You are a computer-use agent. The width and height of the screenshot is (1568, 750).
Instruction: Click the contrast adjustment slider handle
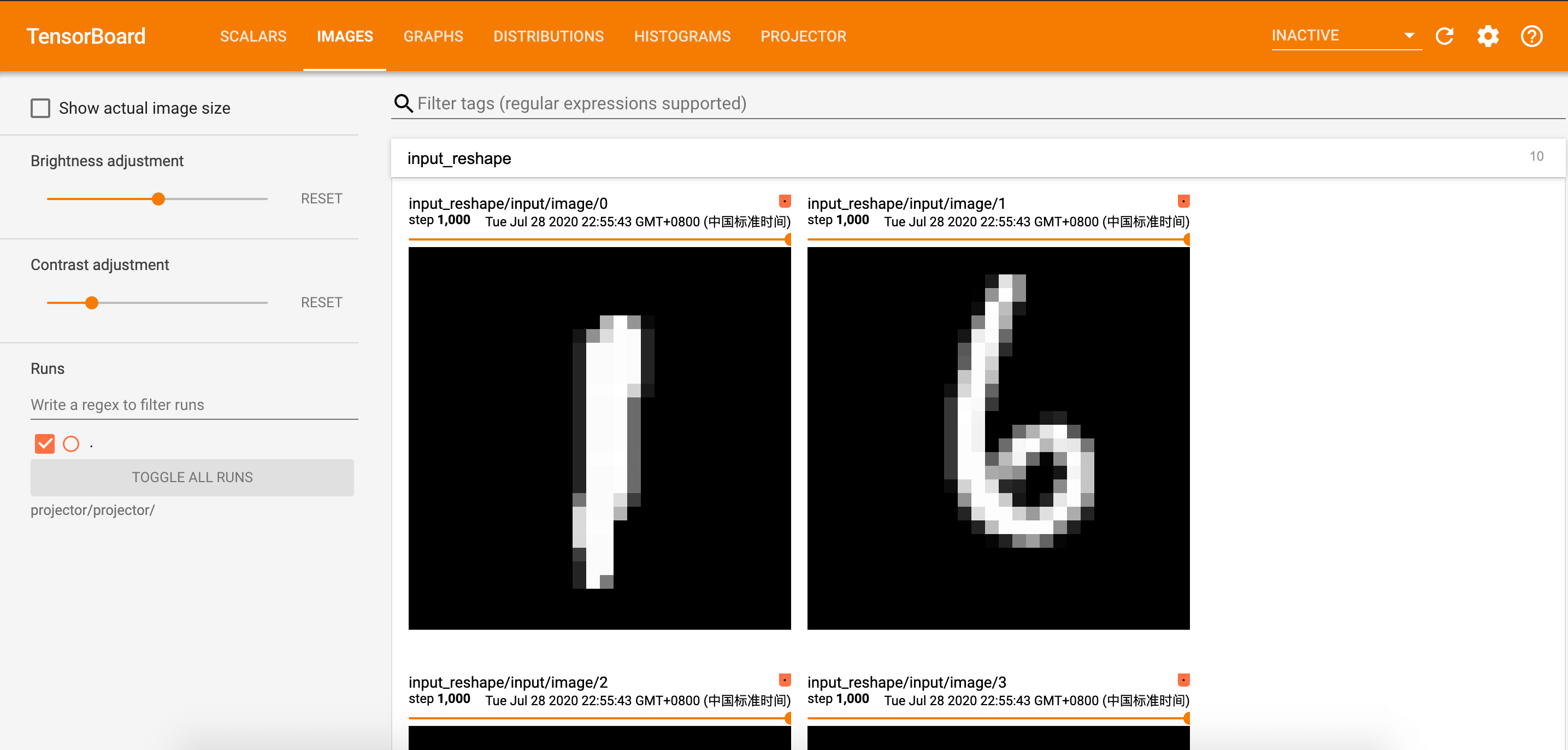[x=92, y=303]
